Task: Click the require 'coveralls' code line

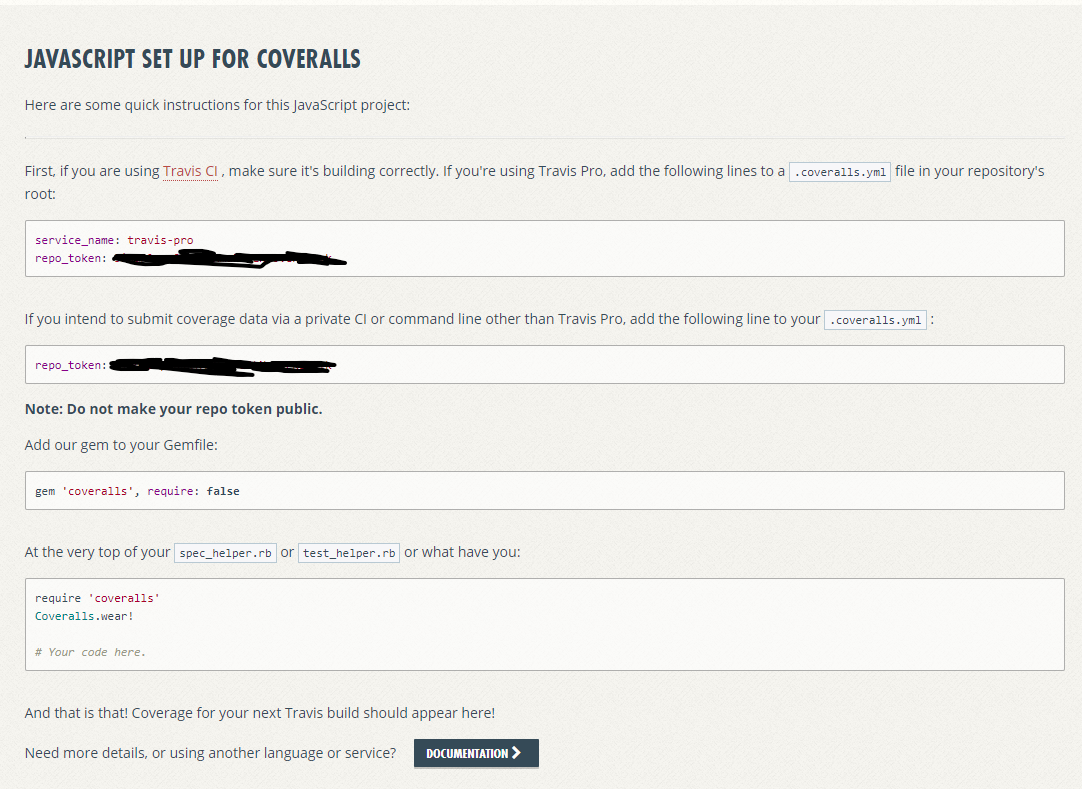Action: 97,598
